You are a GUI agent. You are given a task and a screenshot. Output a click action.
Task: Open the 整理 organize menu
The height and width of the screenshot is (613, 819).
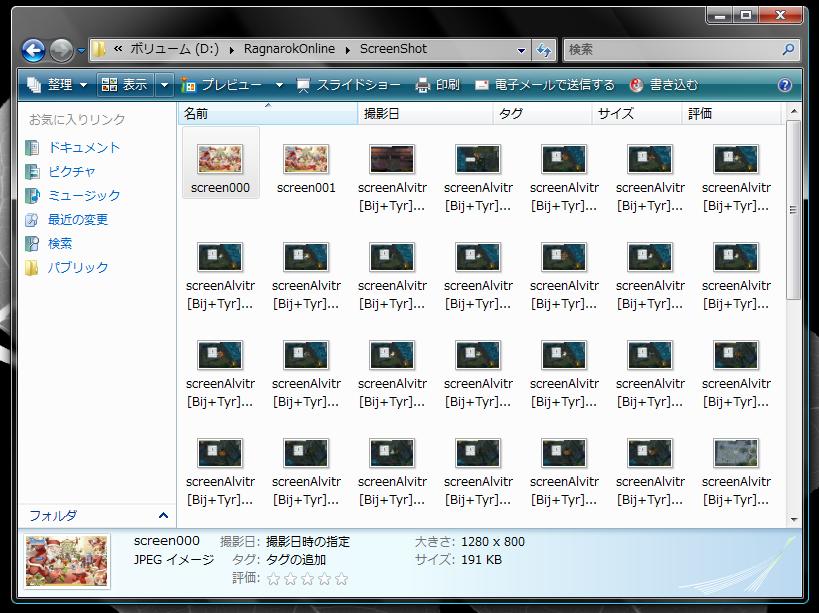coord(56,85)
